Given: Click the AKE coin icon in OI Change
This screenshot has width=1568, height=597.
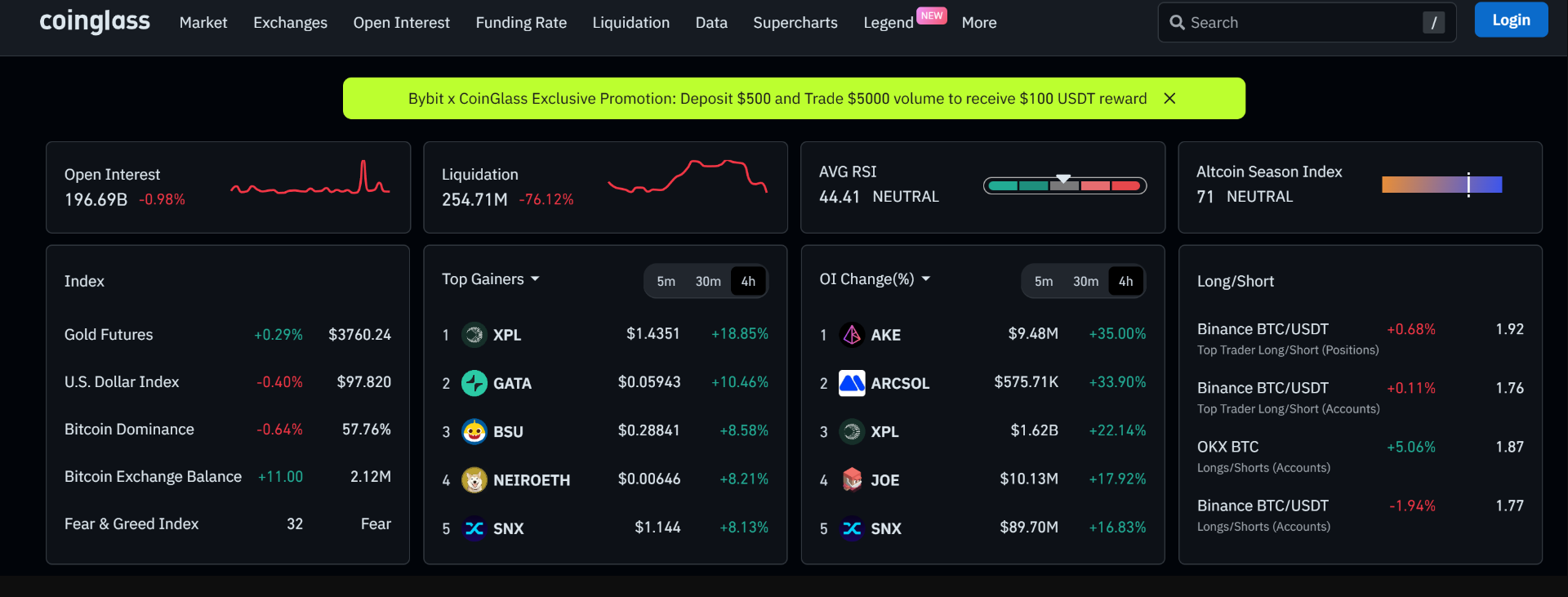Looking at the screenshot, I should coord(852,335).
